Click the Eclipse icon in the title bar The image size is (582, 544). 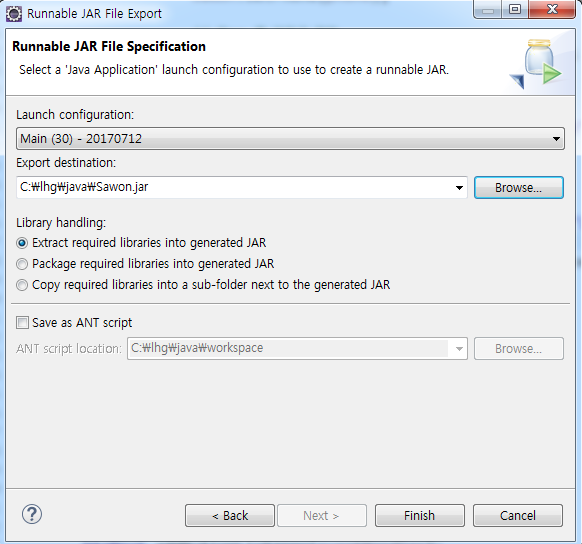pyautogui.click(x=14, y=14)
